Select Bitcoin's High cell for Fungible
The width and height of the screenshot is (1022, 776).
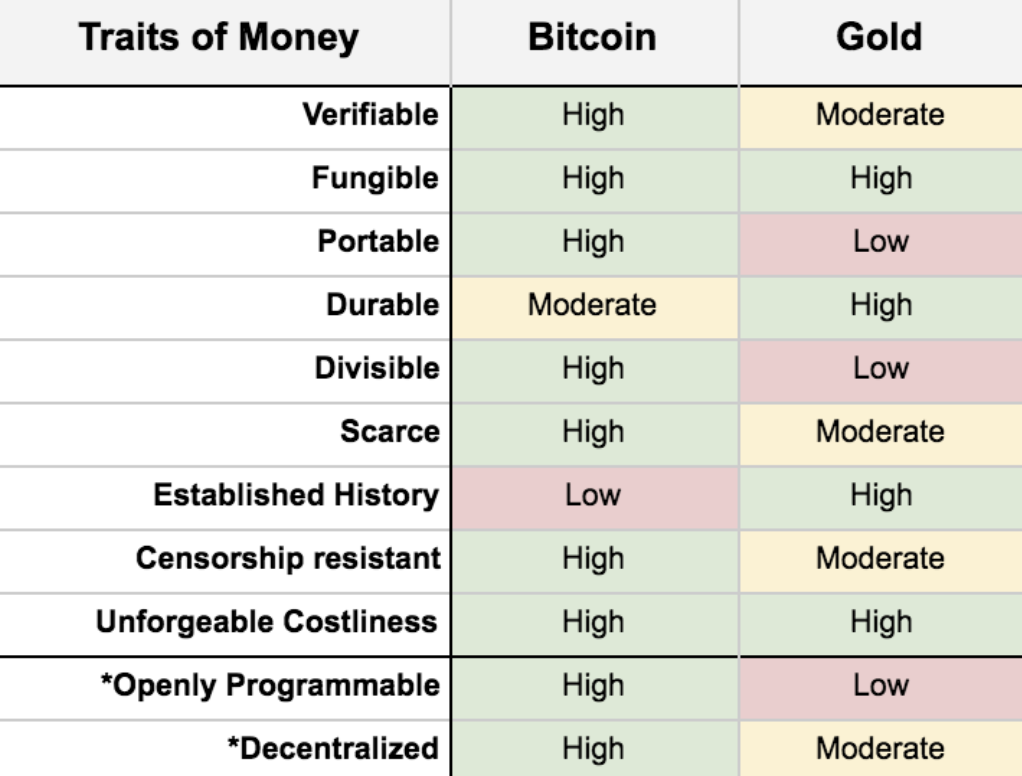coord(593,179)
